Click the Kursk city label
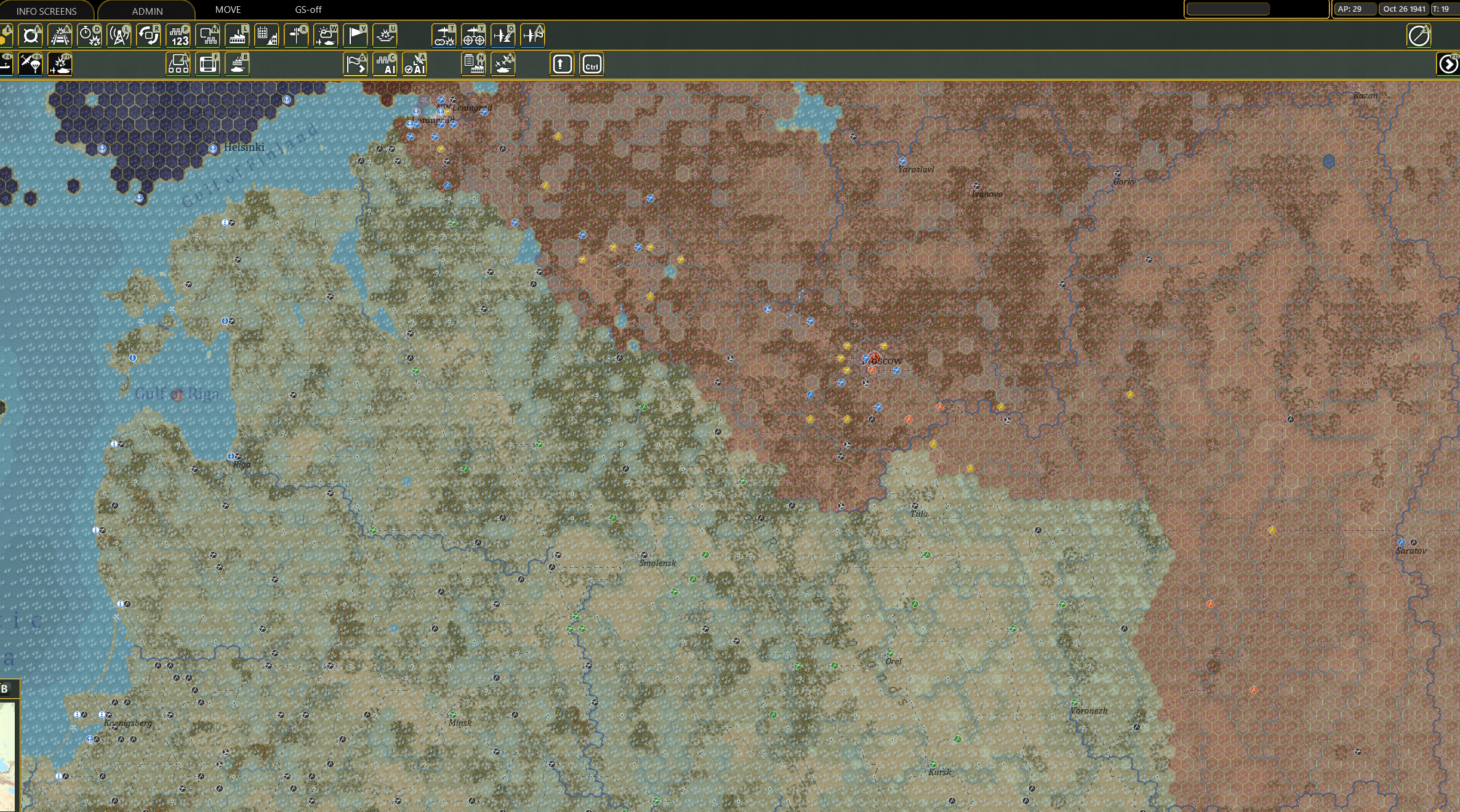The image size is (1460, 812). (x=939, y=772)
